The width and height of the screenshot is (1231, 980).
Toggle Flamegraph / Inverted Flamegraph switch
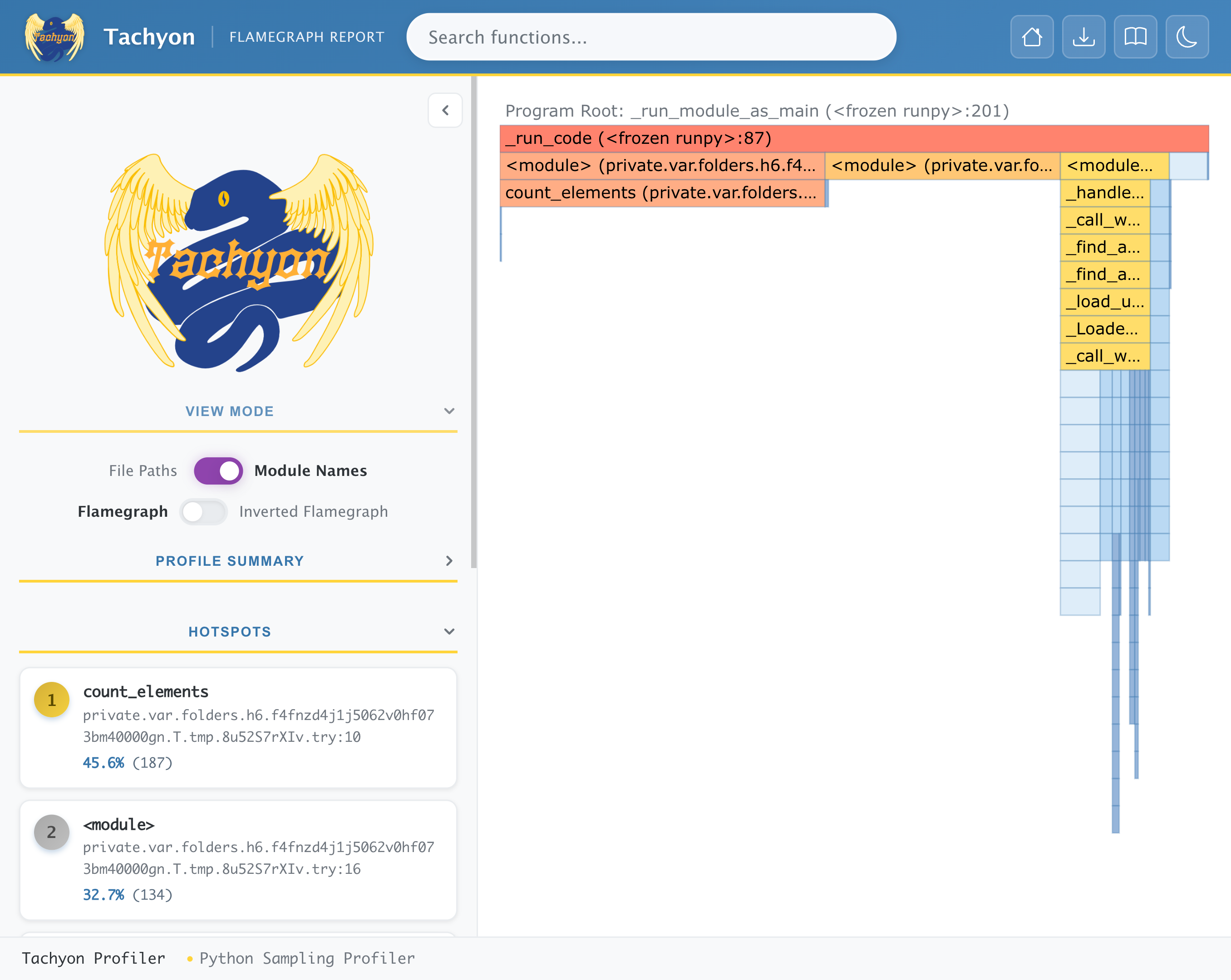click(x=203, y=512)
